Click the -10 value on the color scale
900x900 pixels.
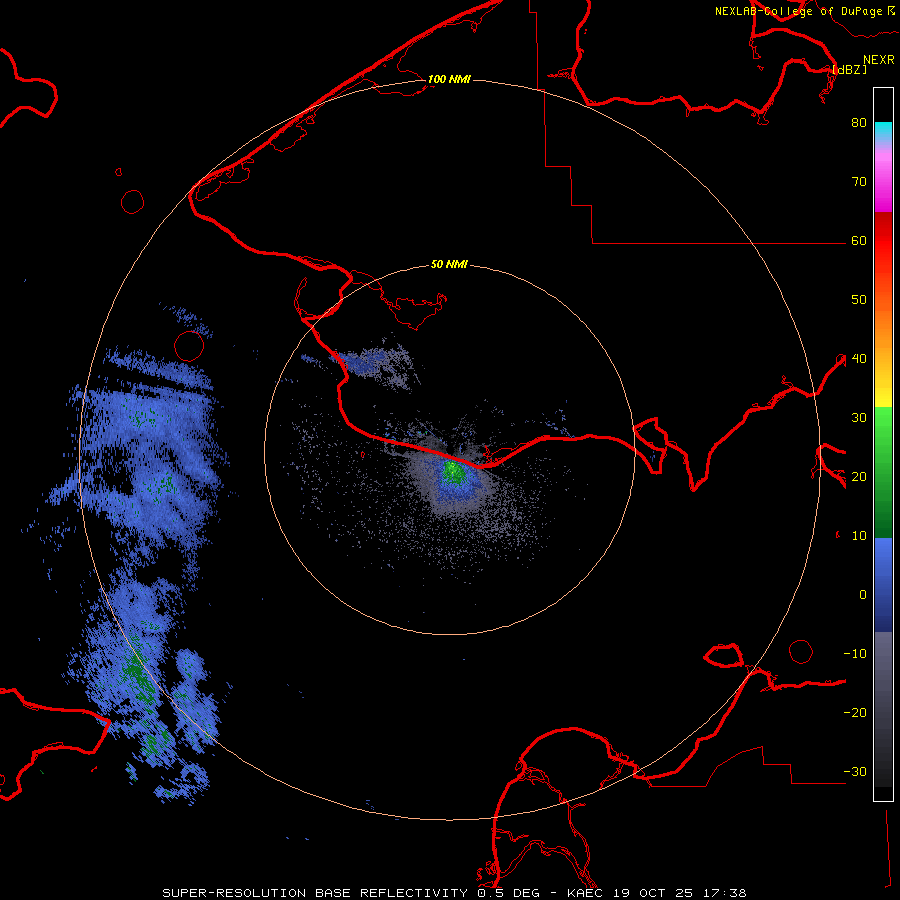pyautogui.click(x=855, y=654)
